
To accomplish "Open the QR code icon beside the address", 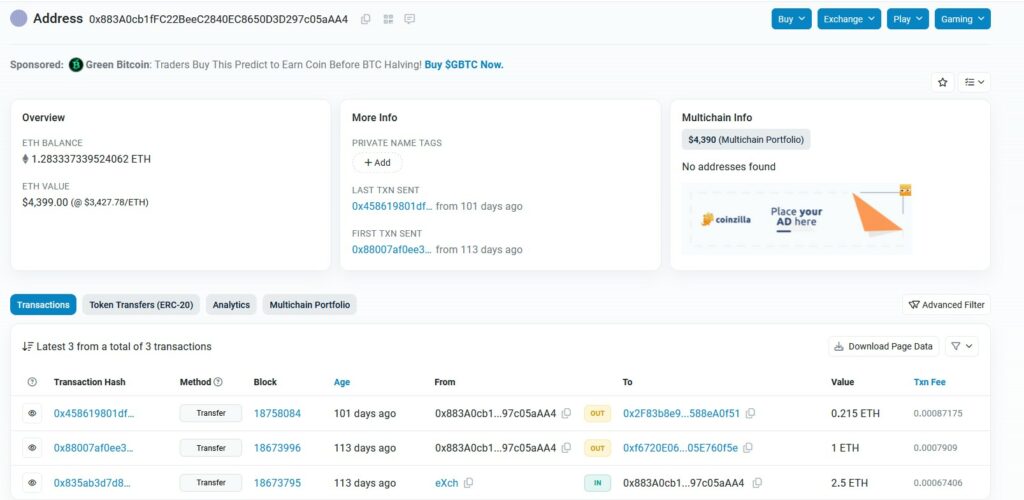I will pyautogui.click(x=388, y=19).
